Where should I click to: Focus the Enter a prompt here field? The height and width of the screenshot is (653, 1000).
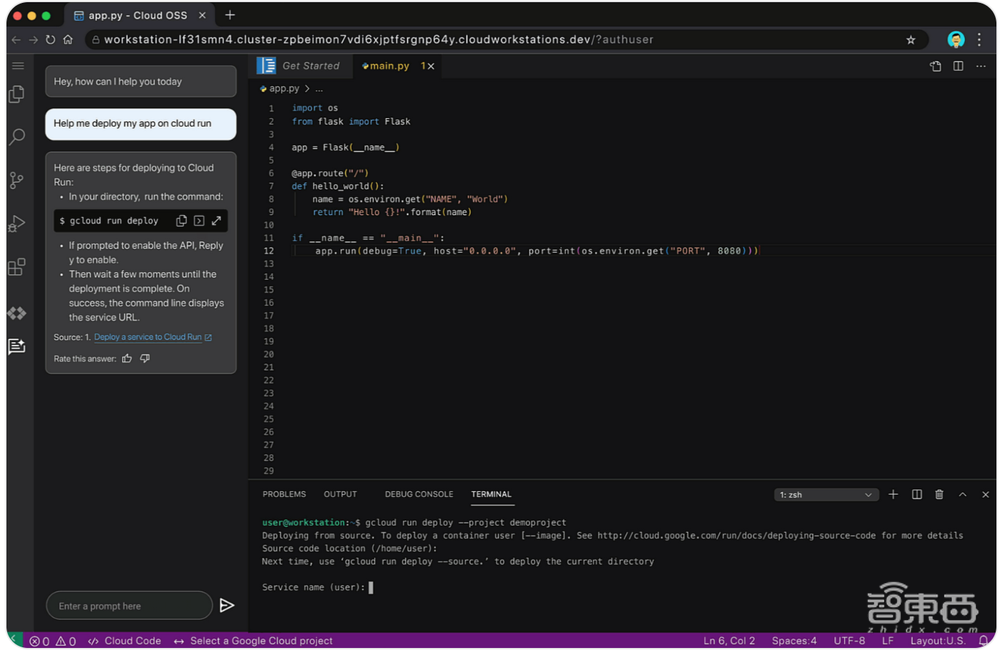[128, 605]
